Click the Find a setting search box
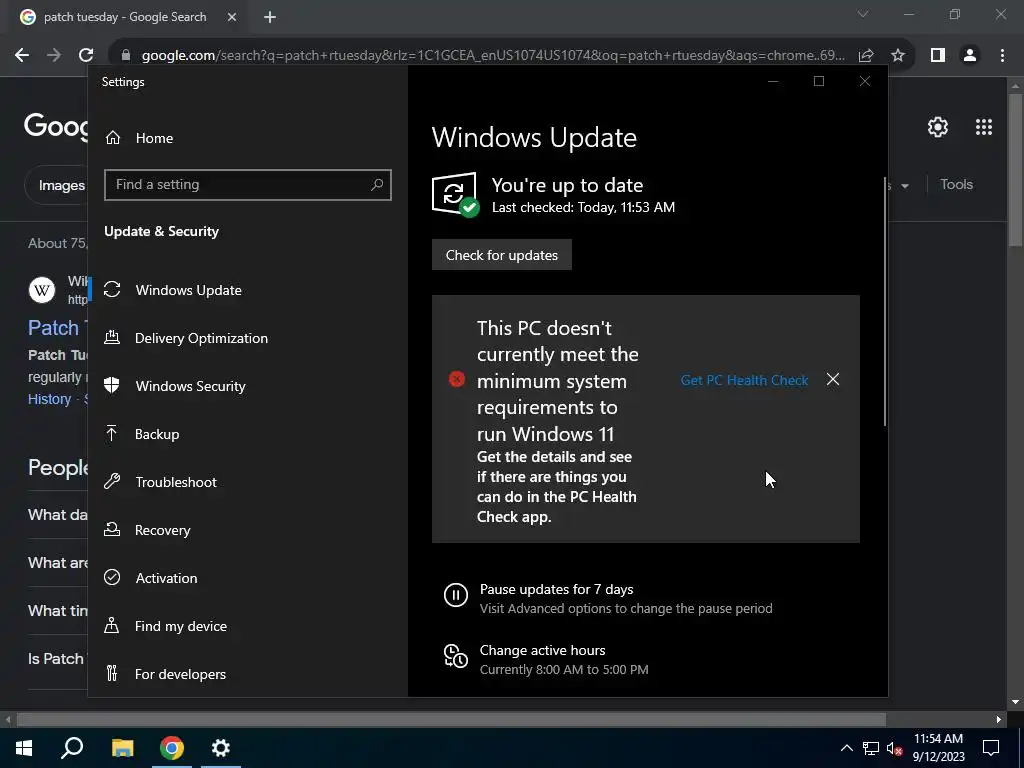1024x768 pixels. tap(248, 185)
